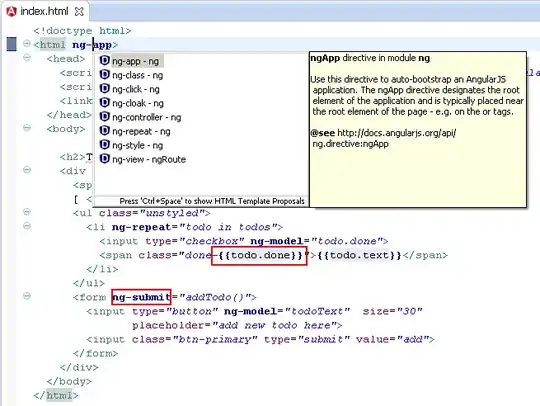Screen dimensions: 540x406
Task: Collapse the body element fold marker
Action: click(x=27, y=128)
